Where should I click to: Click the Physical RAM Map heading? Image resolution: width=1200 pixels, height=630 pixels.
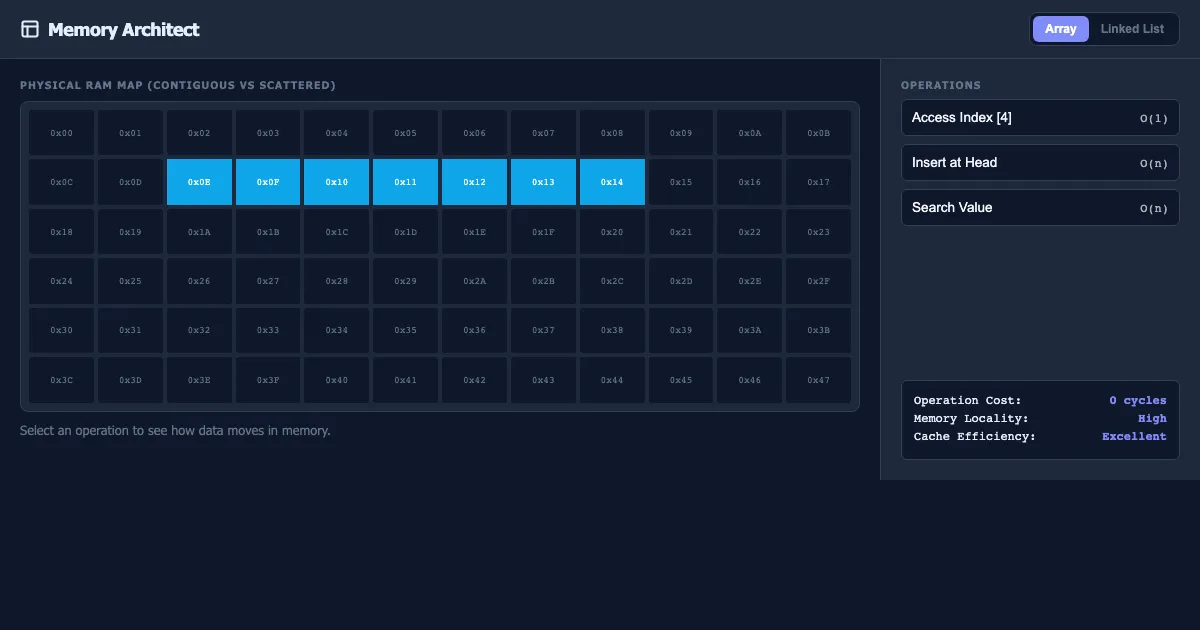point(178,86)
